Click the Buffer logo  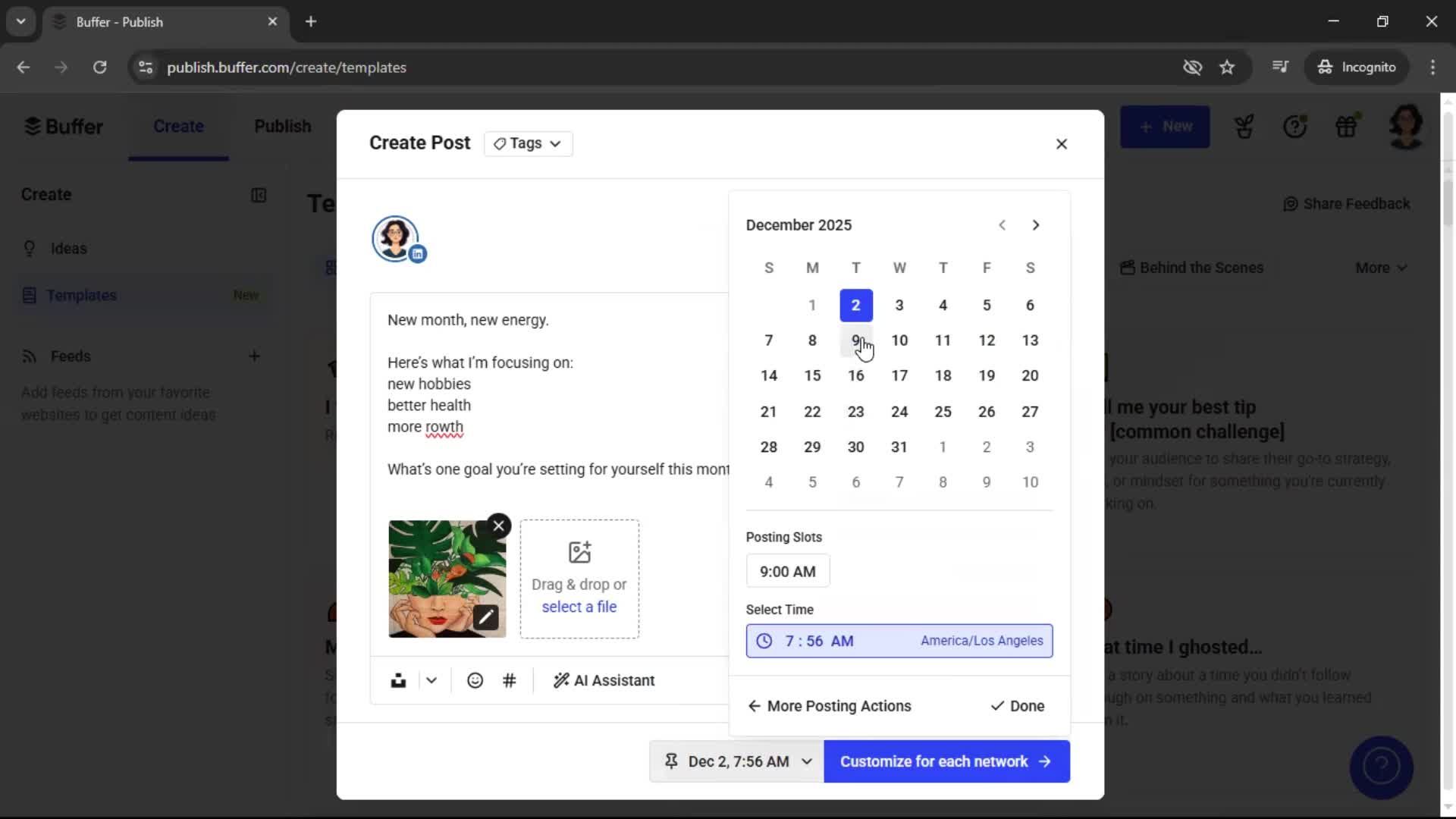coord(64,126)
